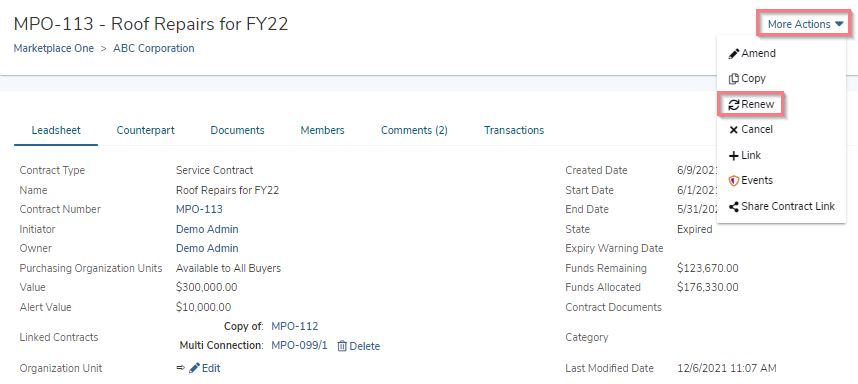Click the Events shield icon

[734, 181]
